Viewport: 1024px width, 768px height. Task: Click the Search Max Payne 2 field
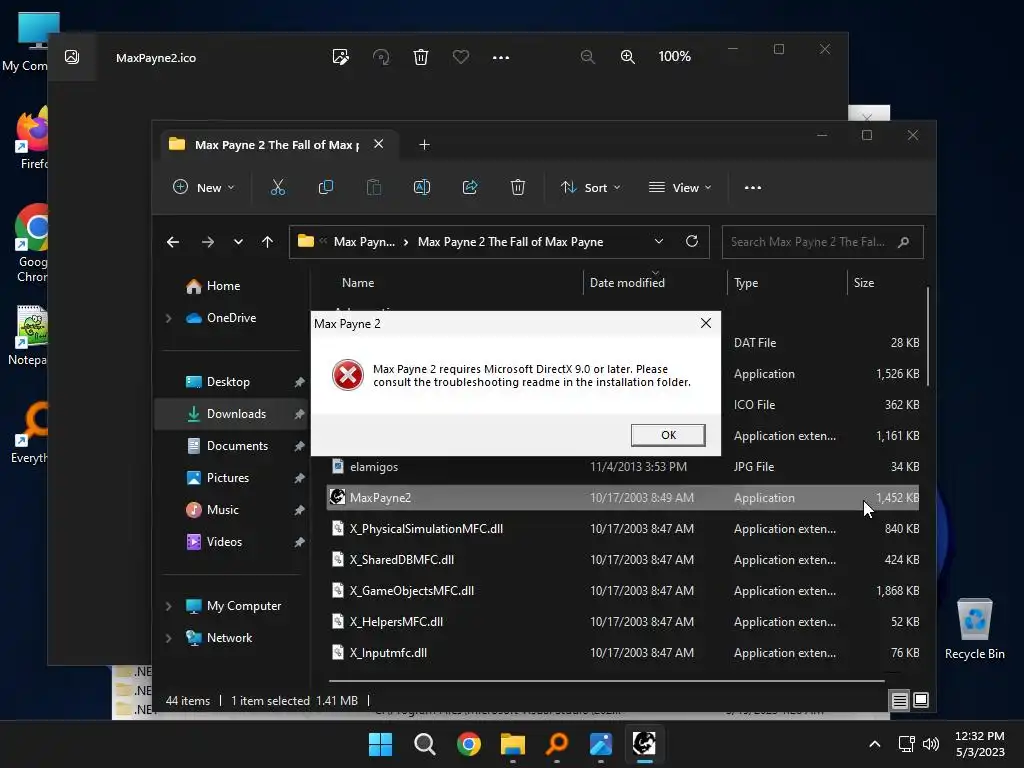pos(822,242)
